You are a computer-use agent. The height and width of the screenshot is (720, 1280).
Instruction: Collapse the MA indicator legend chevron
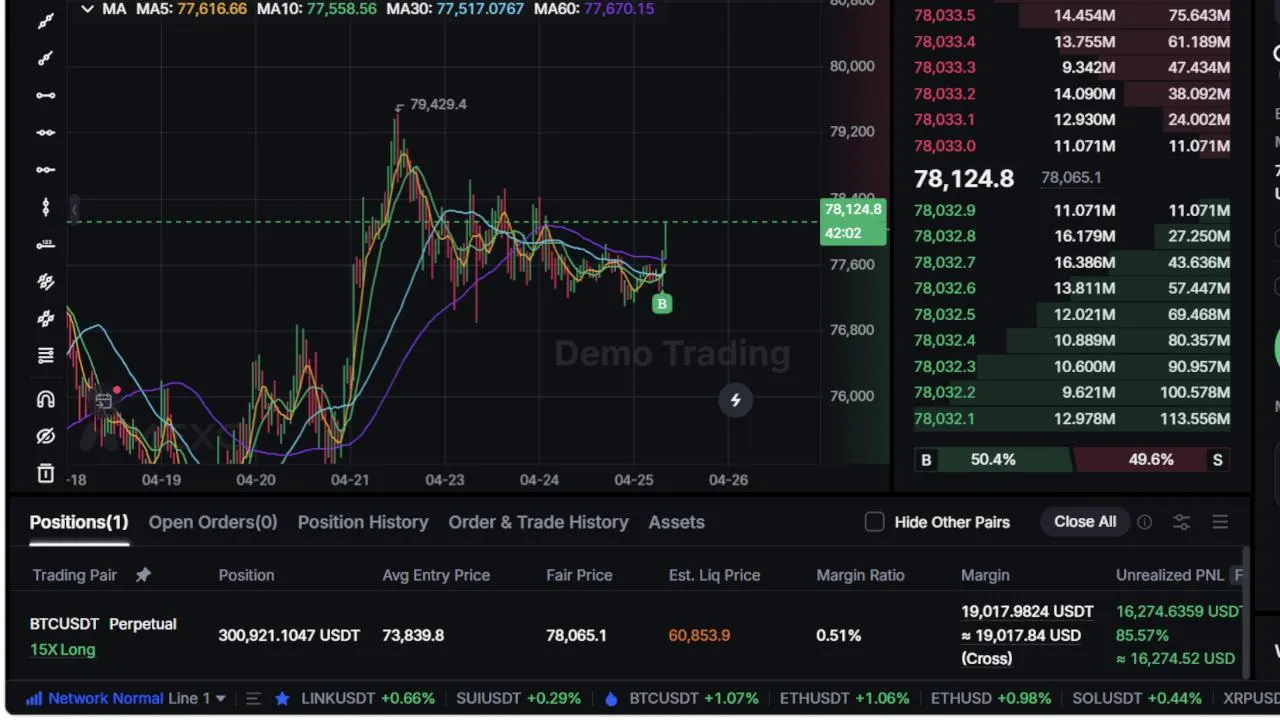point(87,9)
